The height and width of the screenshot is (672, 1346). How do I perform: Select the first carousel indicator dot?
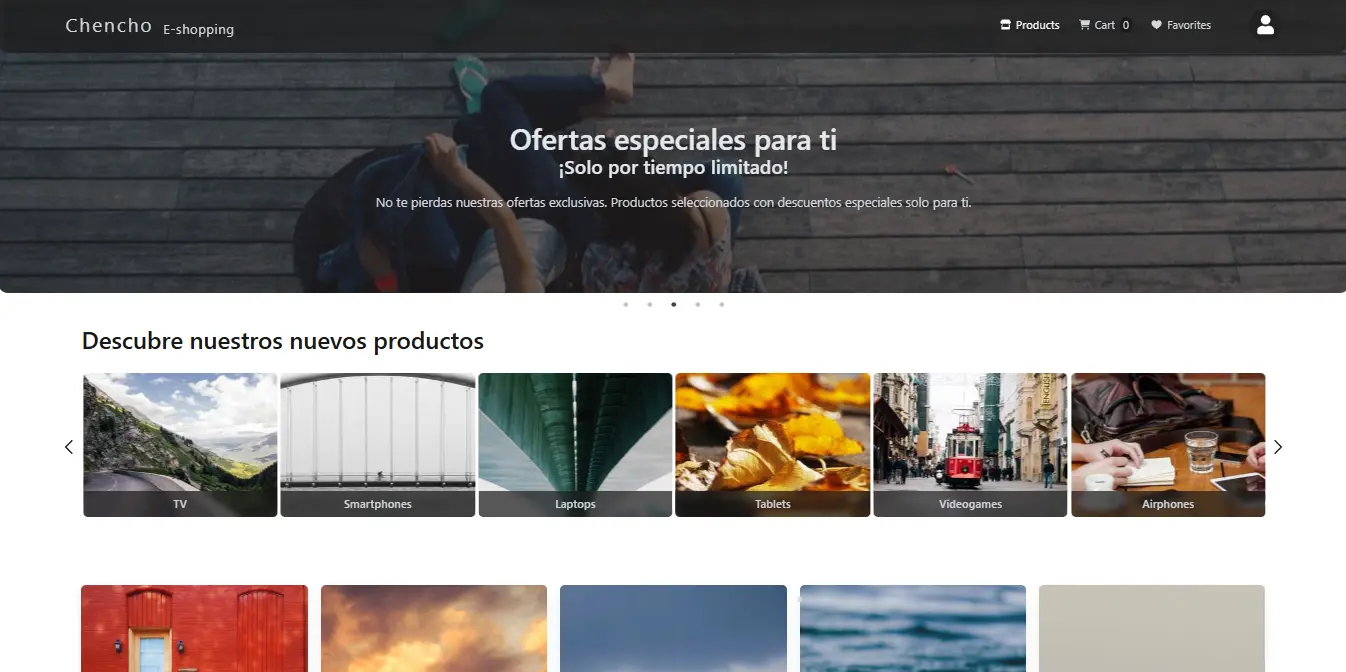coord(626,304)
